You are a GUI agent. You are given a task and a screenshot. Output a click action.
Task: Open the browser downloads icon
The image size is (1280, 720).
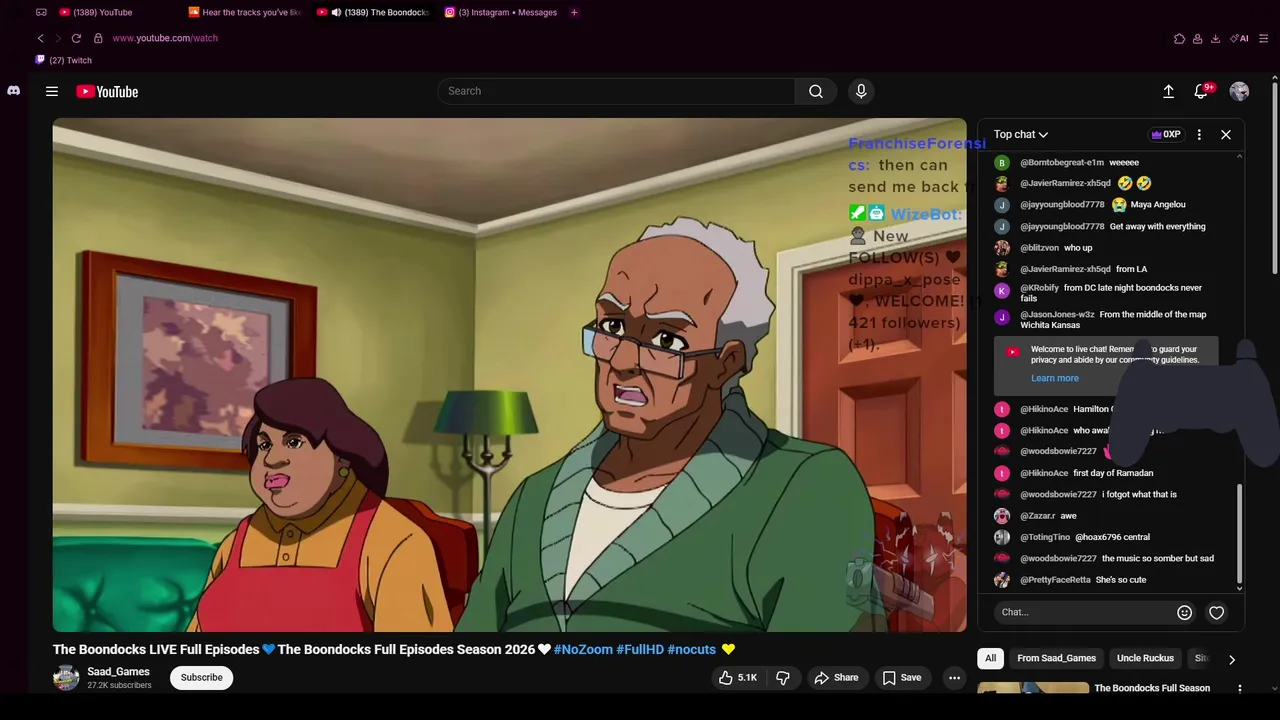point(1215,38)
